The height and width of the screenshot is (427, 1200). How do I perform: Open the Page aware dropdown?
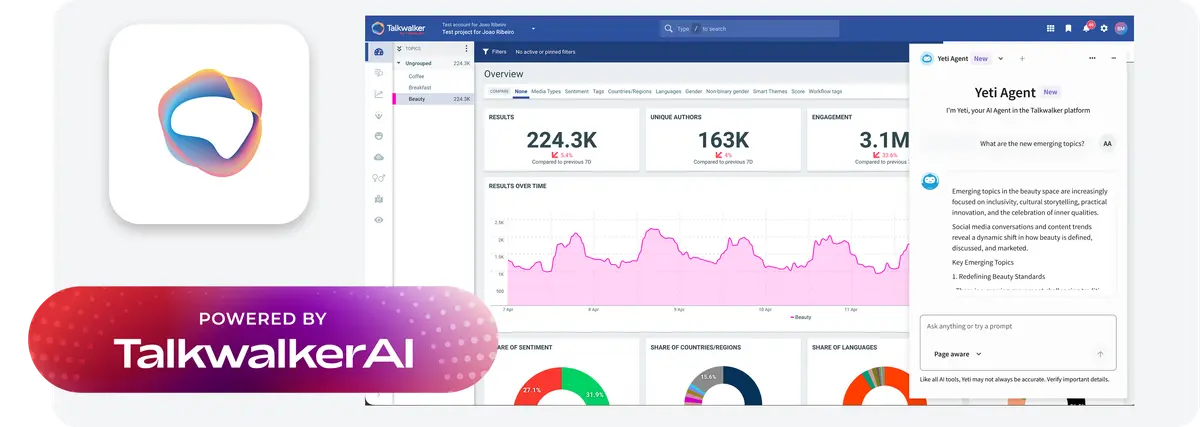958,354
